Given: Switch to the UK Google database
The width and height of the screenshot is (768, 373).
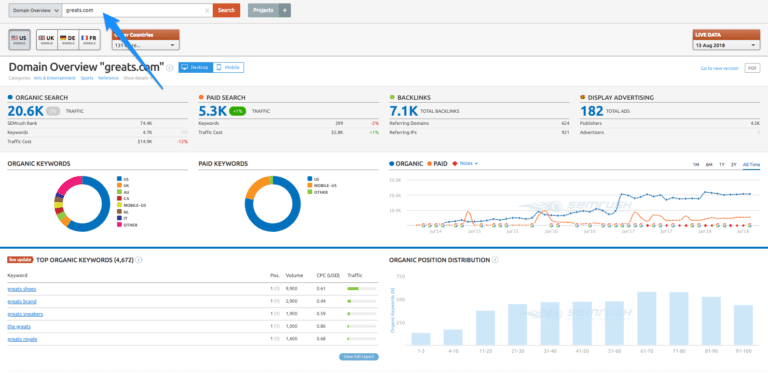Looking at the screenshot, I should click(47, 40).
